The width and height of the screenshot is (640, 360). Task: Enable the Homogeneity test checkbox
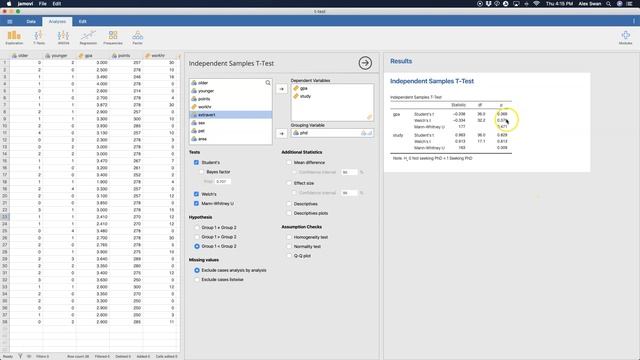tap(289, 237)
